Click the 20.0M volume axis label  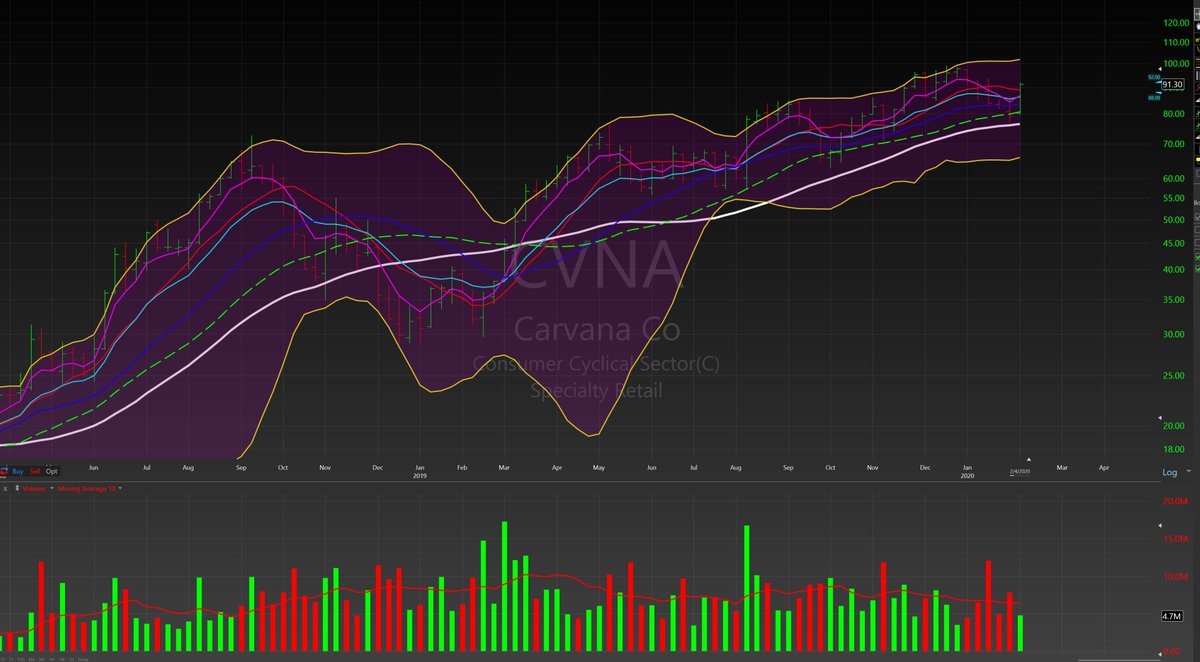1173,501
